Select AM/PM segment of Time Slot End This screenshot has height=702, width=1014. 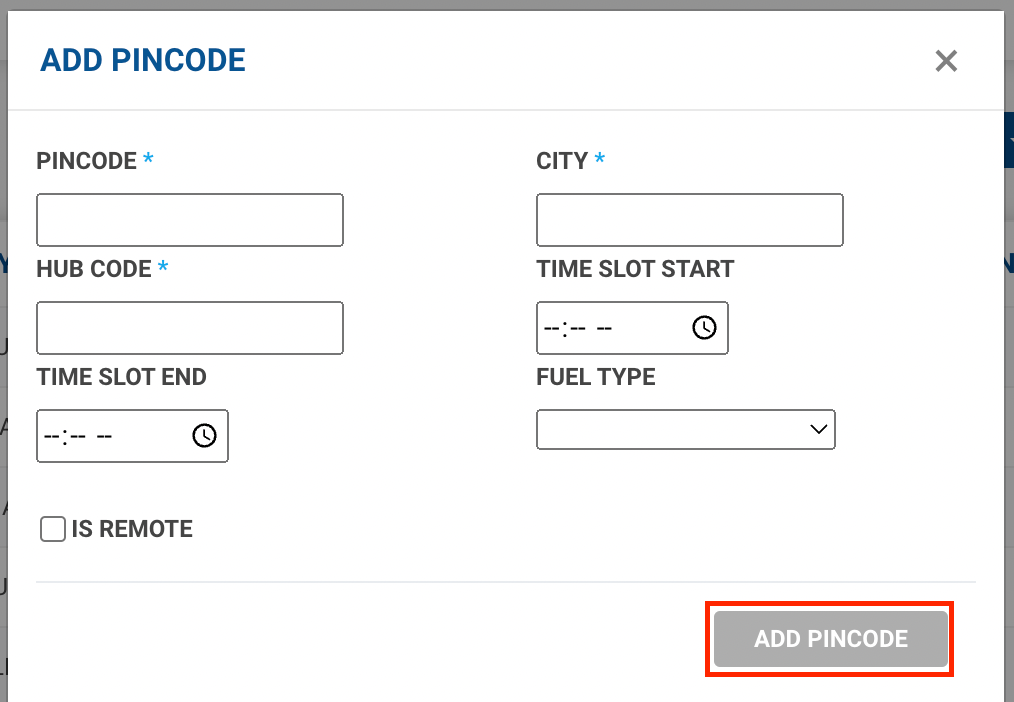[x=103, y=436]
